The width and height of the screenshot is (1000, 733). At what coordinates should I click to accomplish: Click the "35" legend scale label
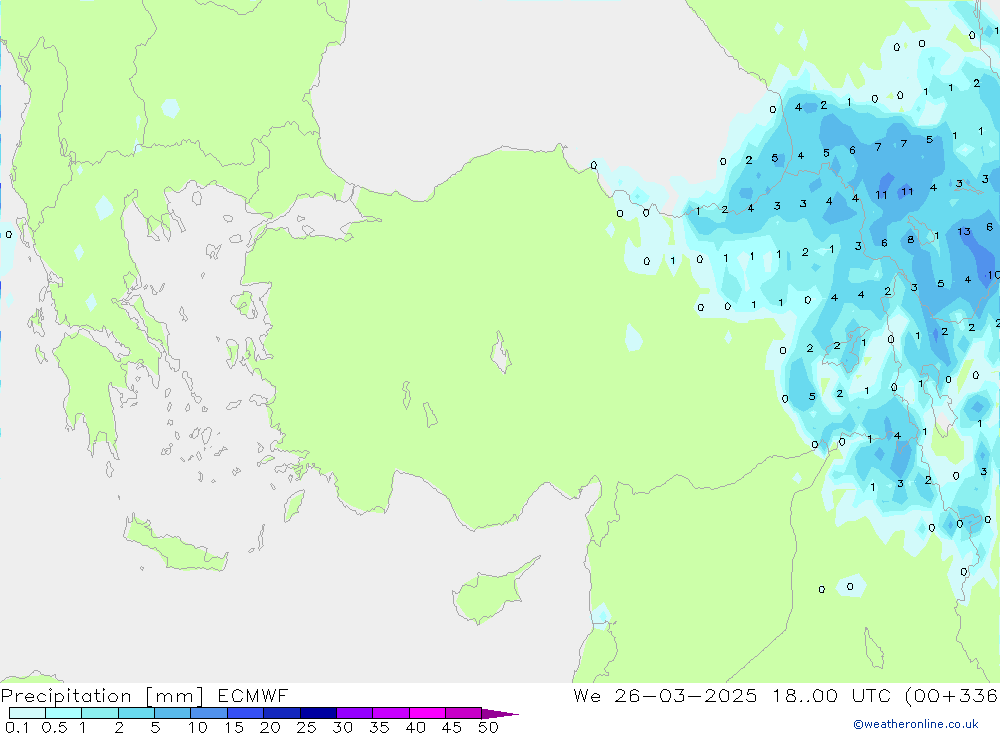click(x=379, y=727)
